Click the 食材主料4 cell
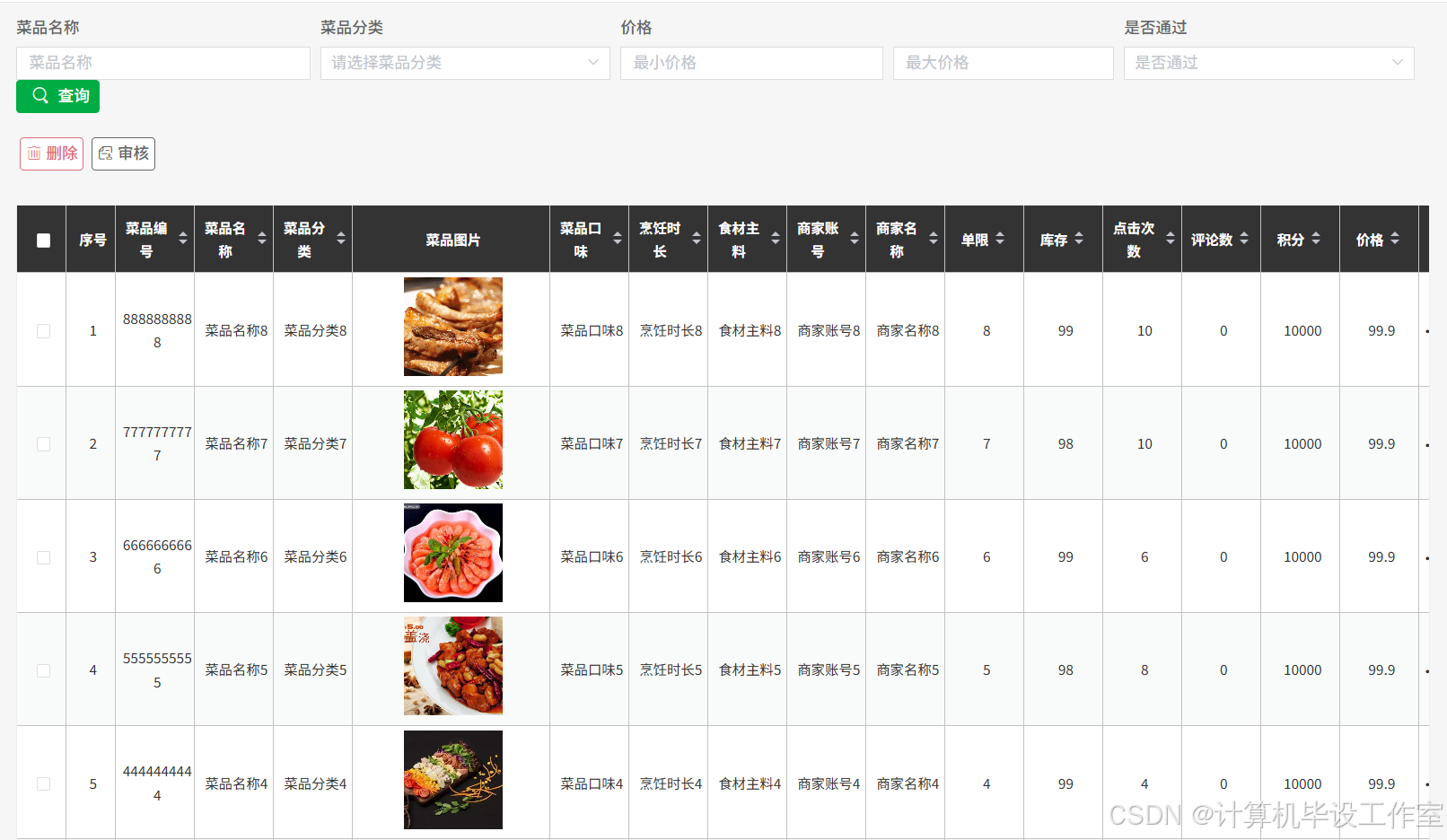This screenshot has width=1447, height=840. coord(750,784)
